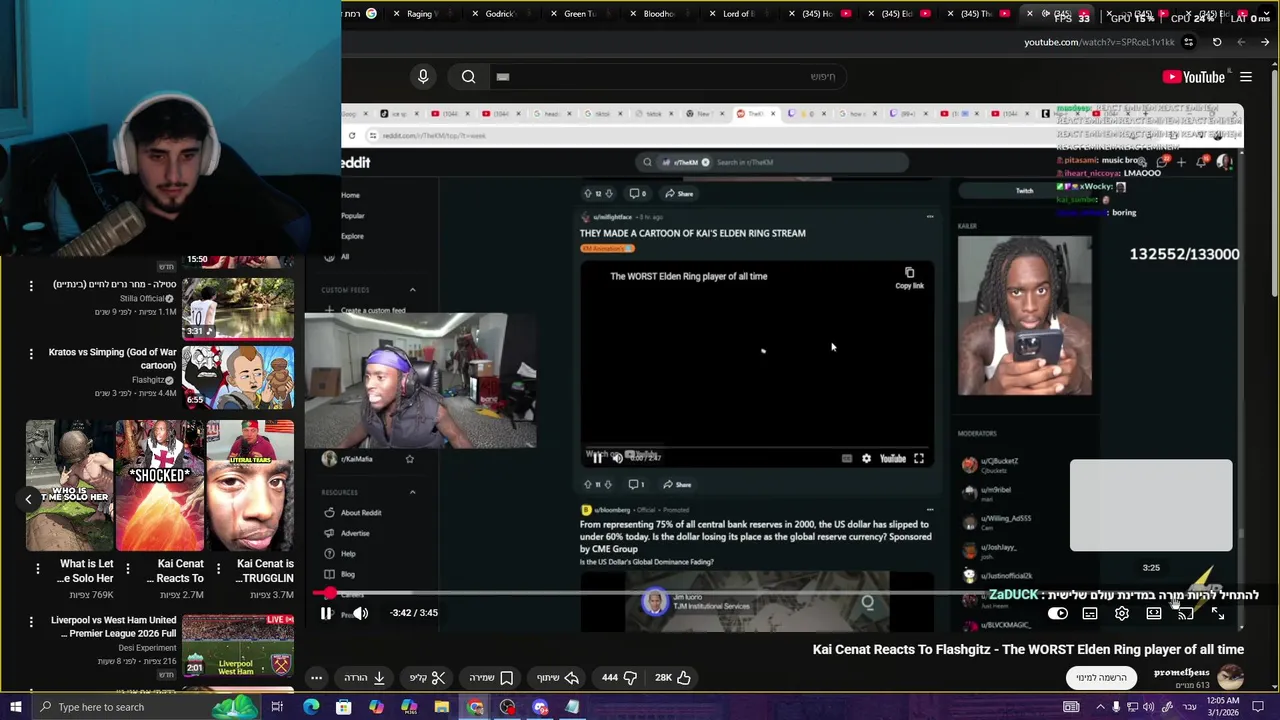Cast the video with the cast icon
1280x720 pixels.
point(1186,613)
